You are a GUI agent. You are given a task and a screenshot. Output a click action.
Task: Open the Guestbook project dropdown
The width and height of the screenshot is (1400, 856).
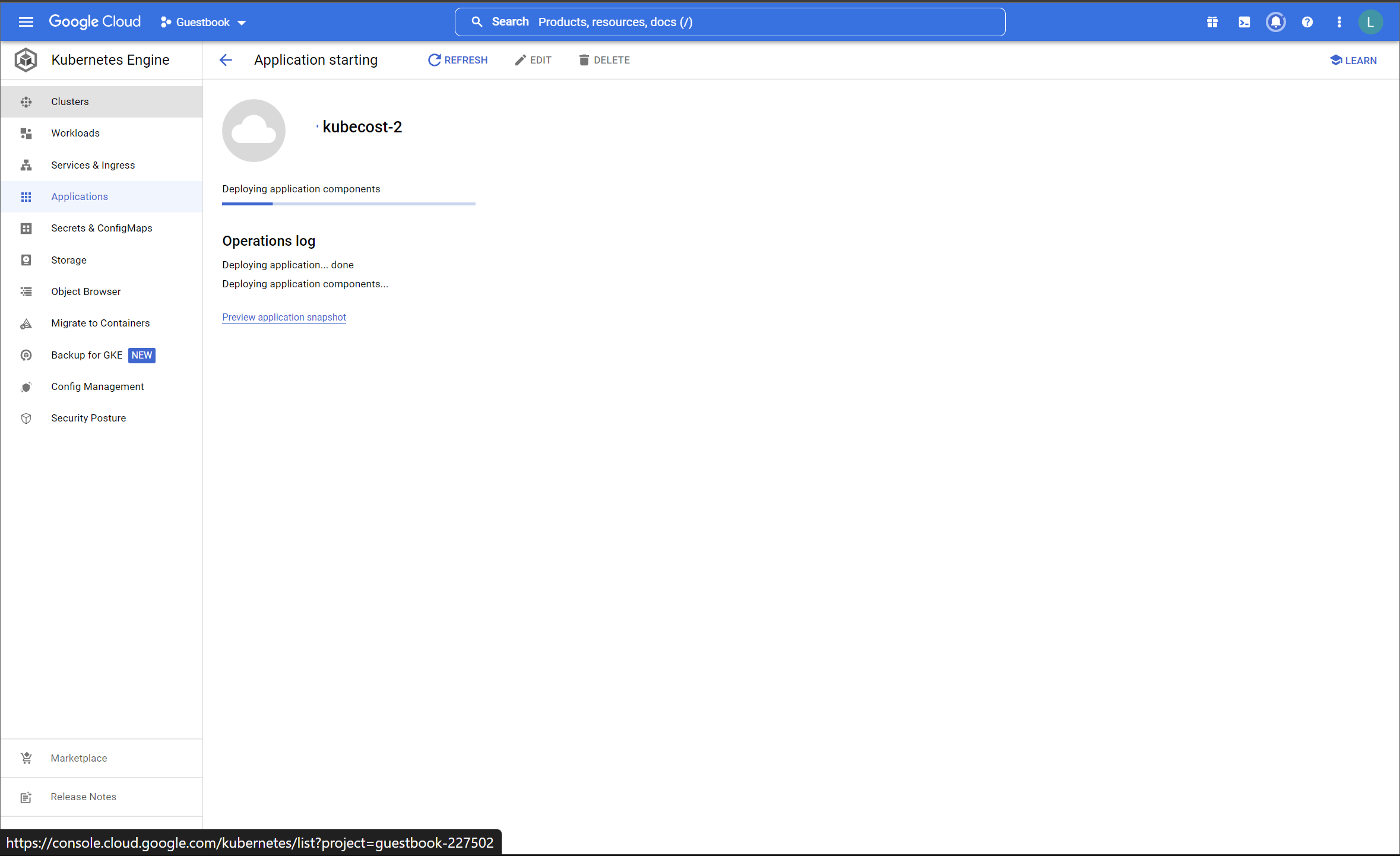pyautogui.click(x=203, y=21)
